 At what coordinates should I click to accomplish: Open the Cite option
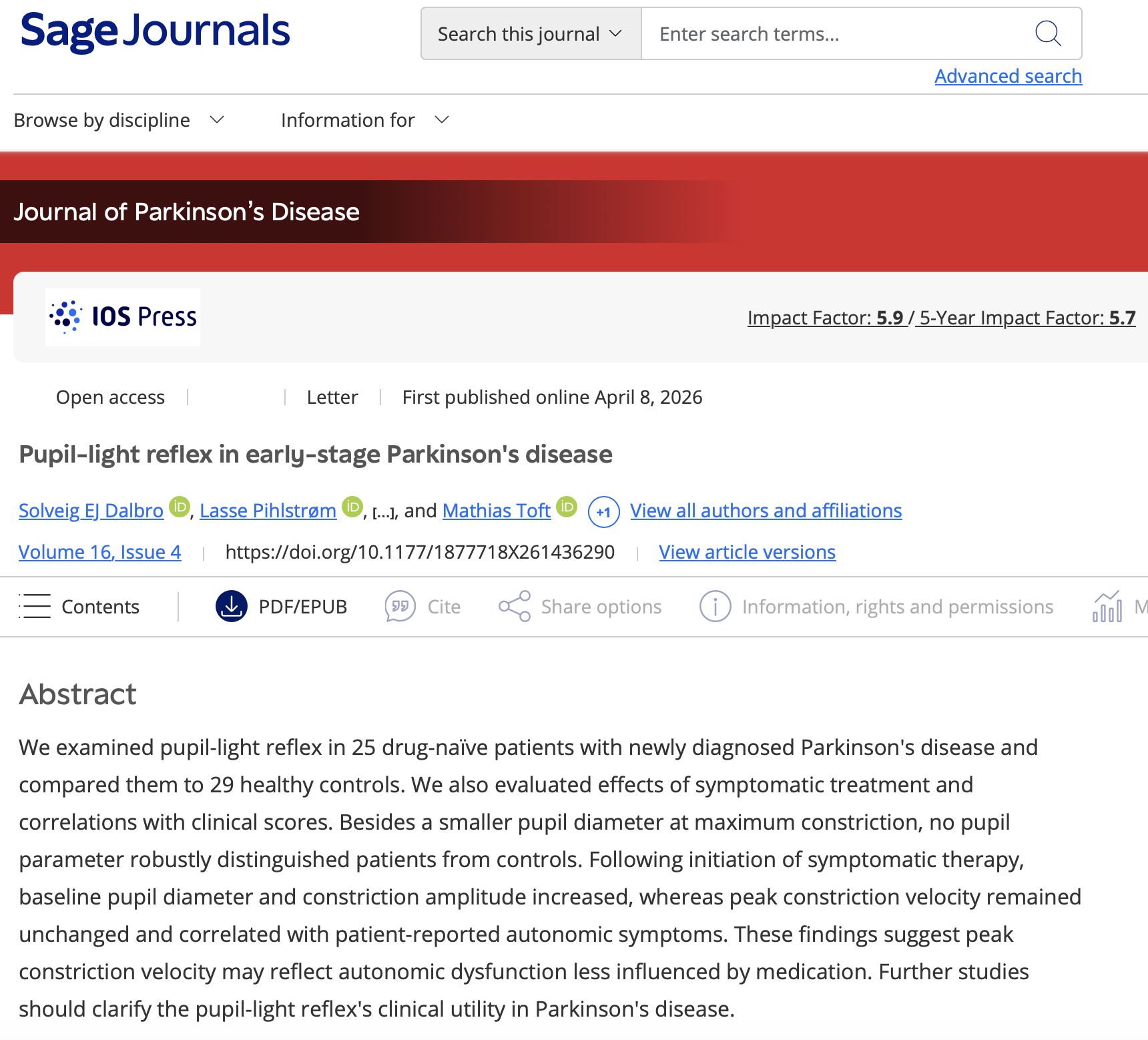[444, 607]
